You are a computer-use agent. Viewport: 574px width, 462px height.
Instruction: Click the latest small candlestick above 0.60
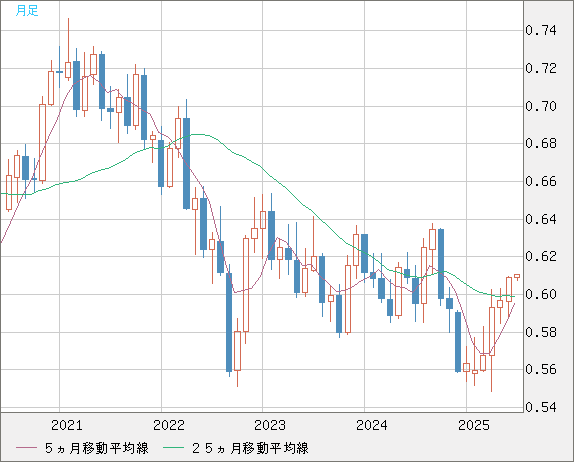pyautogui.click(x=517, y=277)
